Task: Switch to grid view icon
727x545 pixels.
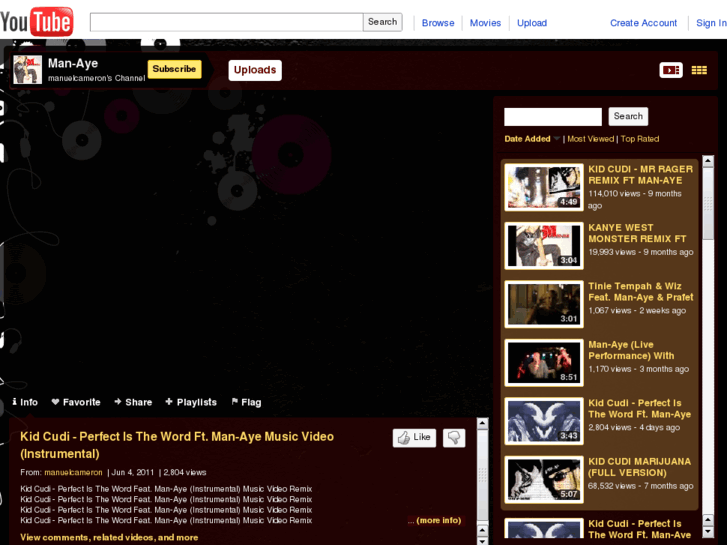Action: click(699, 70)
